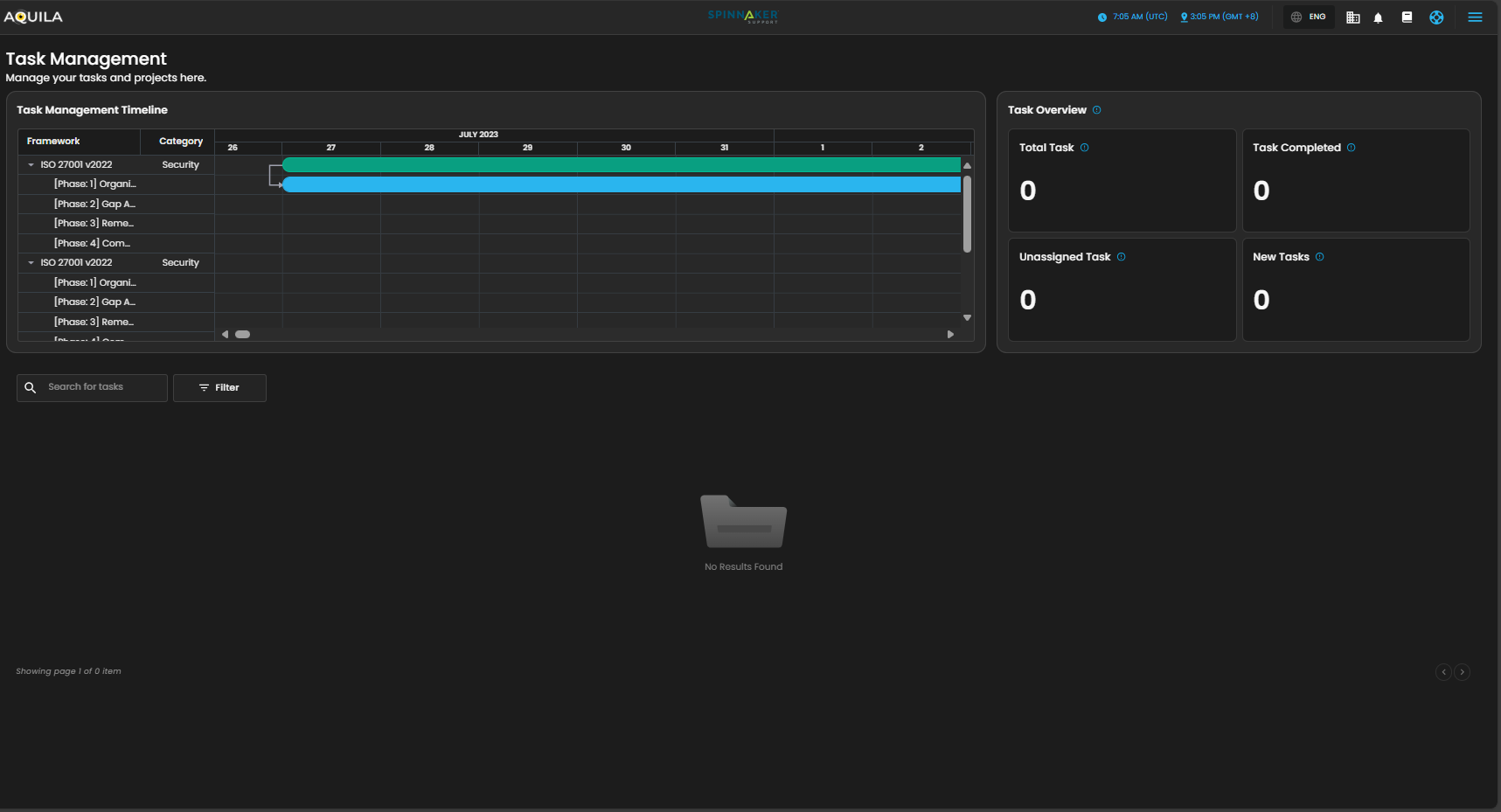The height and width of the screenshot is (812, 1501).
Task: Open the book documentation icon
Action: pos(1407,17)
